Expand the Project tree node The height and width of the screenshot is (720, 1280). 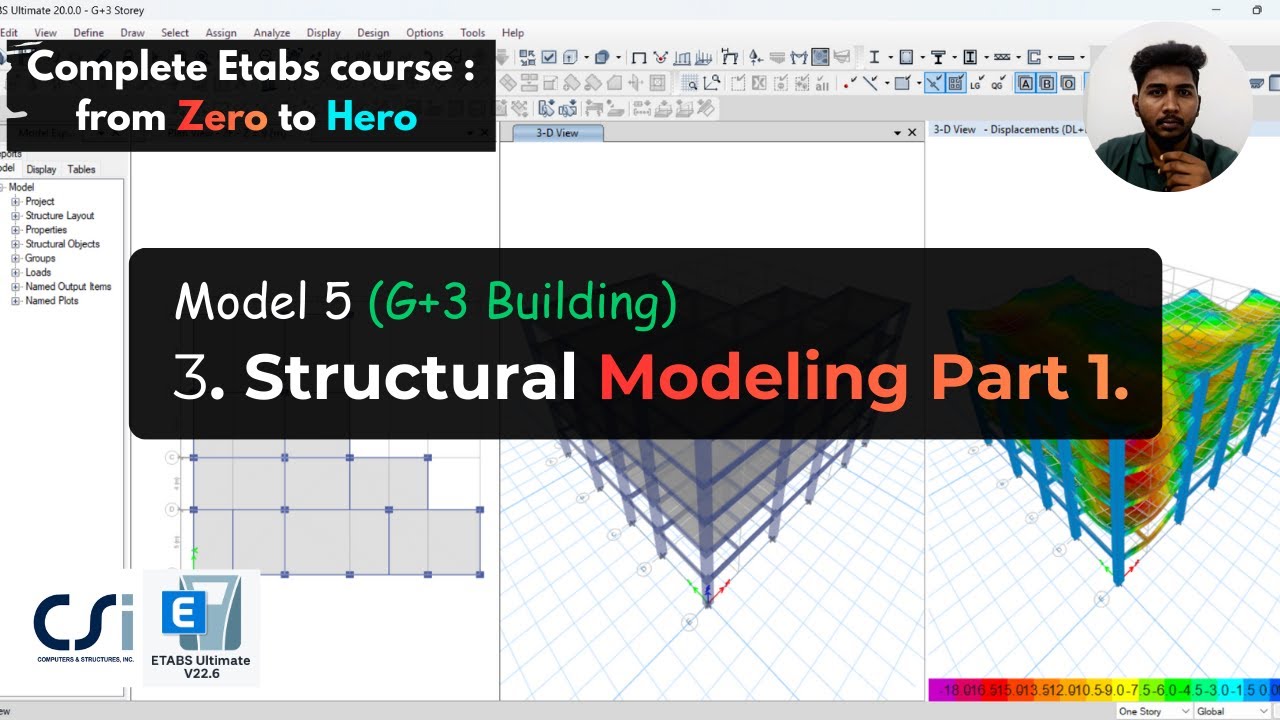point(15,201)
